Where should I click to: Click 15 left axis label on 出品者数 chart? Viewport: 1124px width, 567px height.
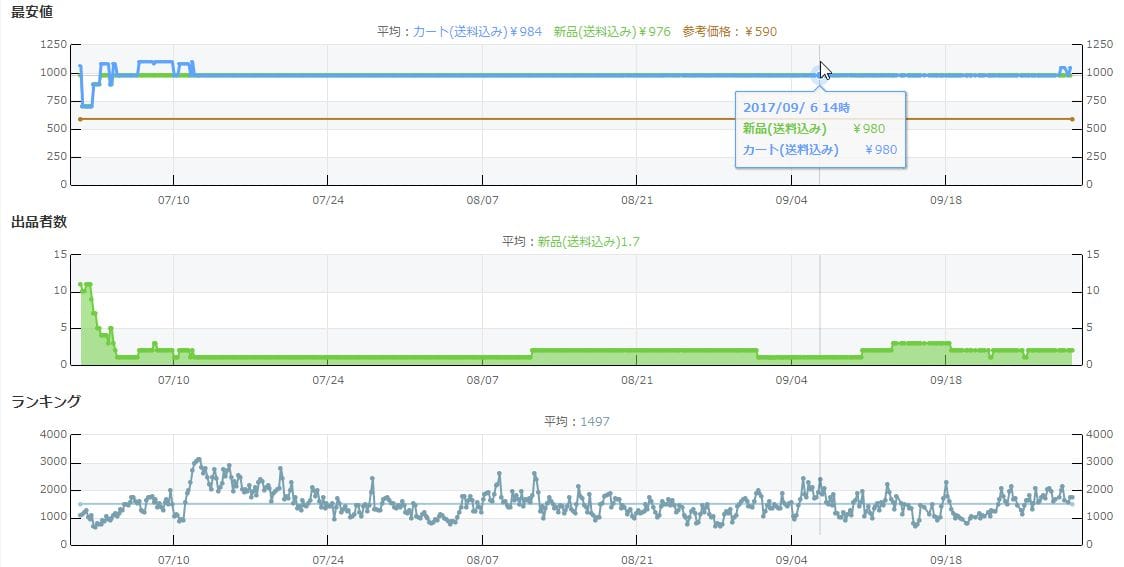click(60, 254)
